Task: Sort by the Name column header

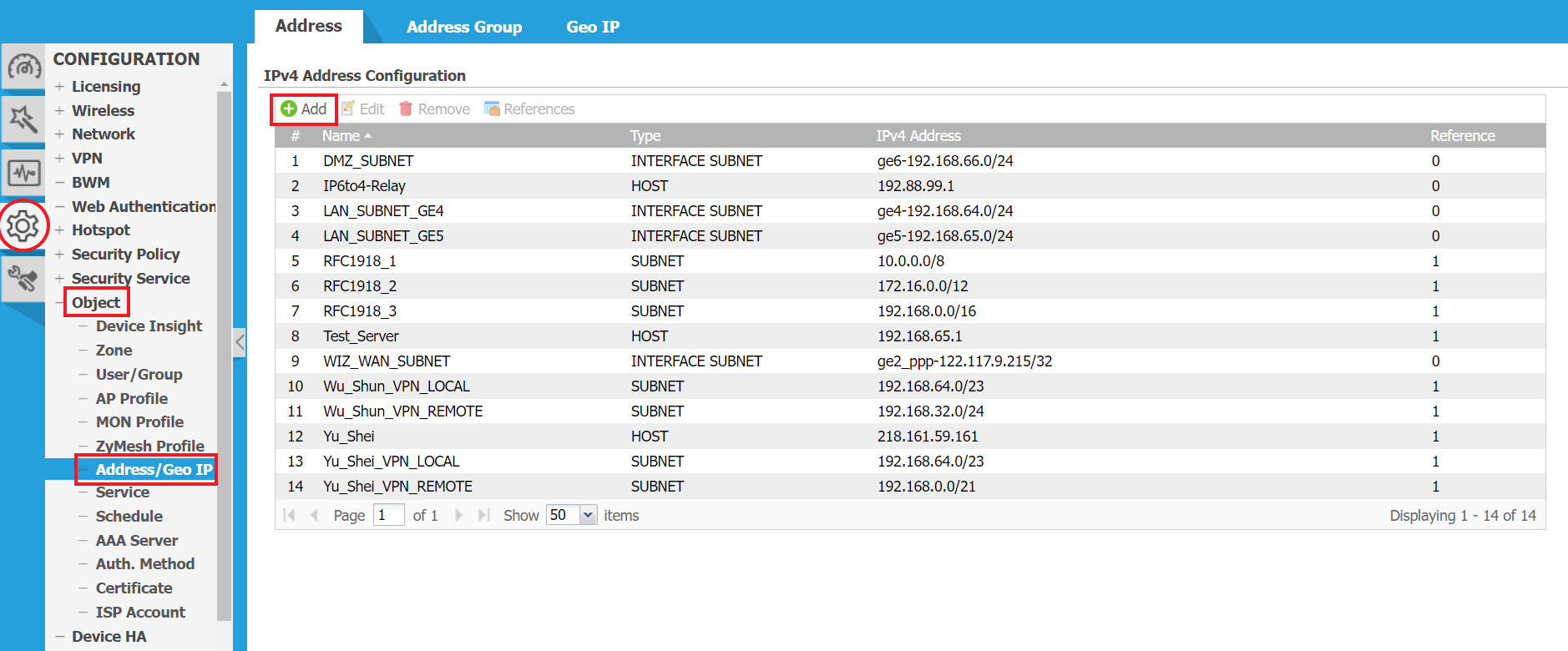Action: coord(342,136)
